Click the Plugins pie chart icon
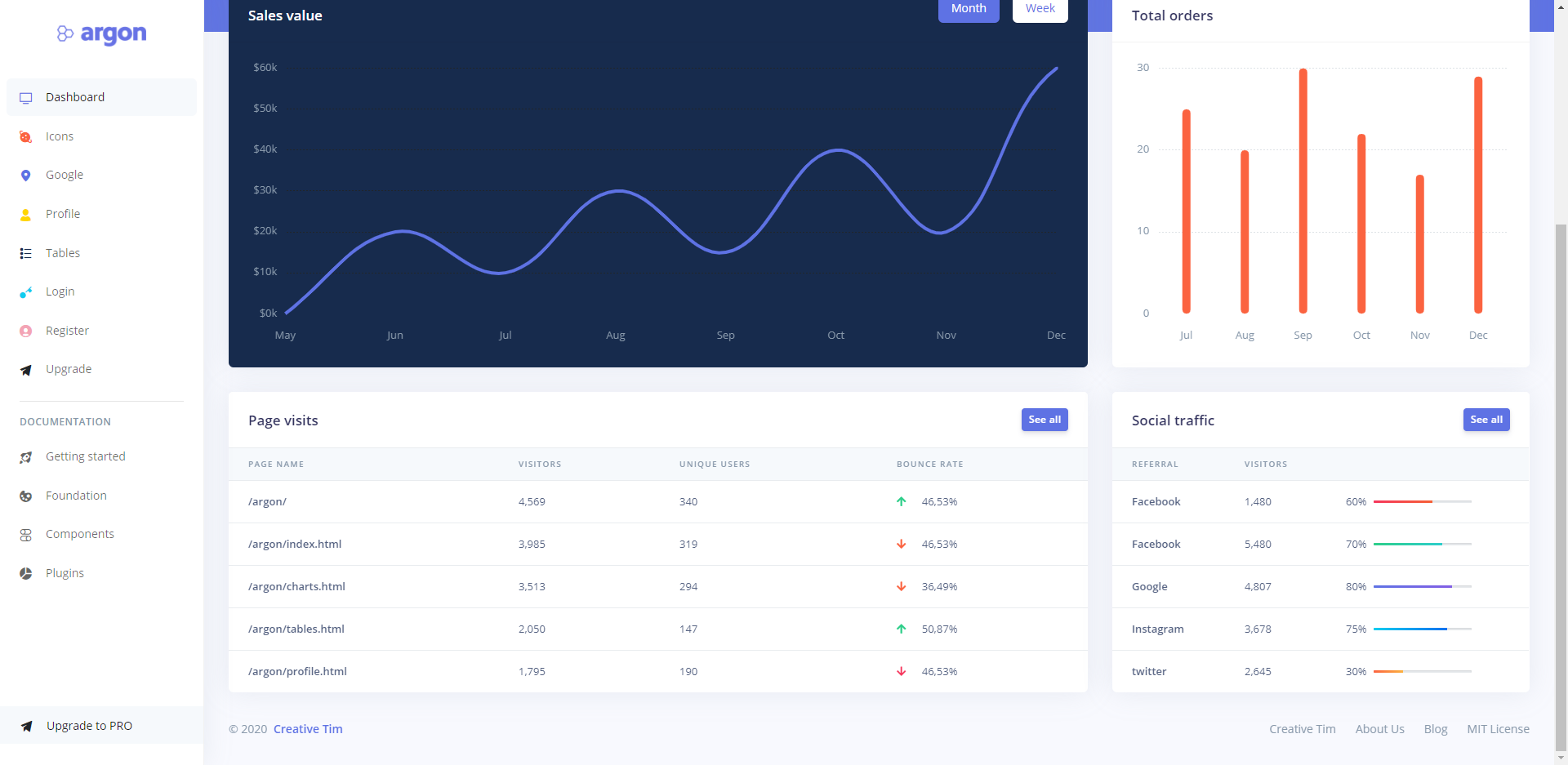The width and height of the screenshot is (1568, 765). 26,574
